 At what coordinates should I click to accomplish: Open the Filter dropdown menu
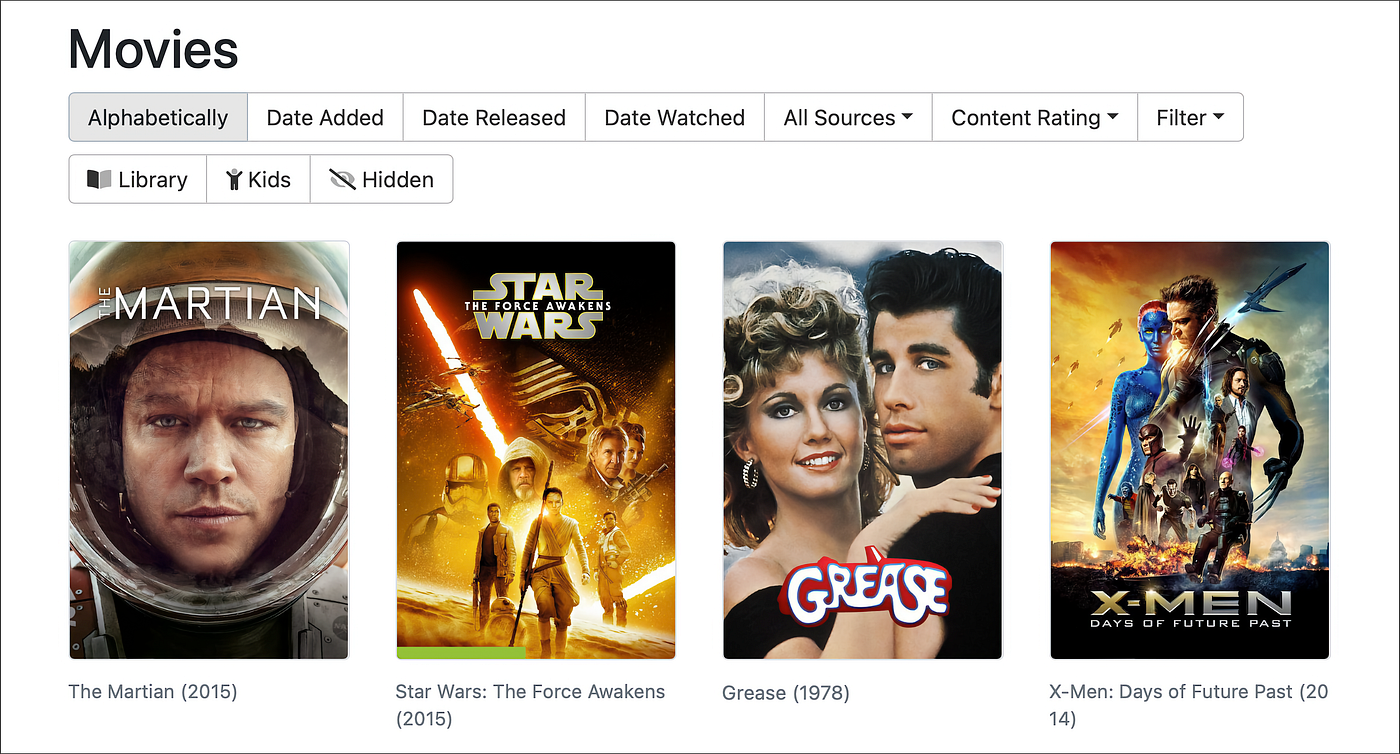click(x=1190, y=117)
